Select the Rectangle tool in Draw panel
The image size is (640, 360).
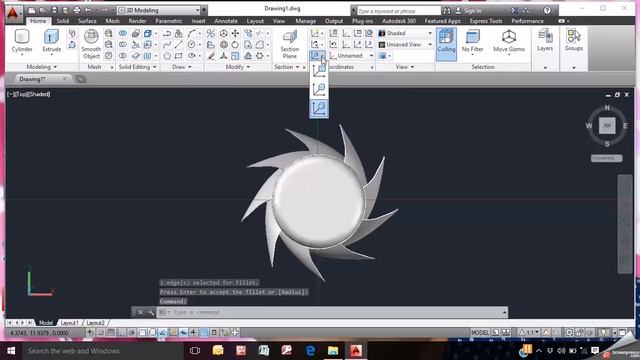(178, 56)
